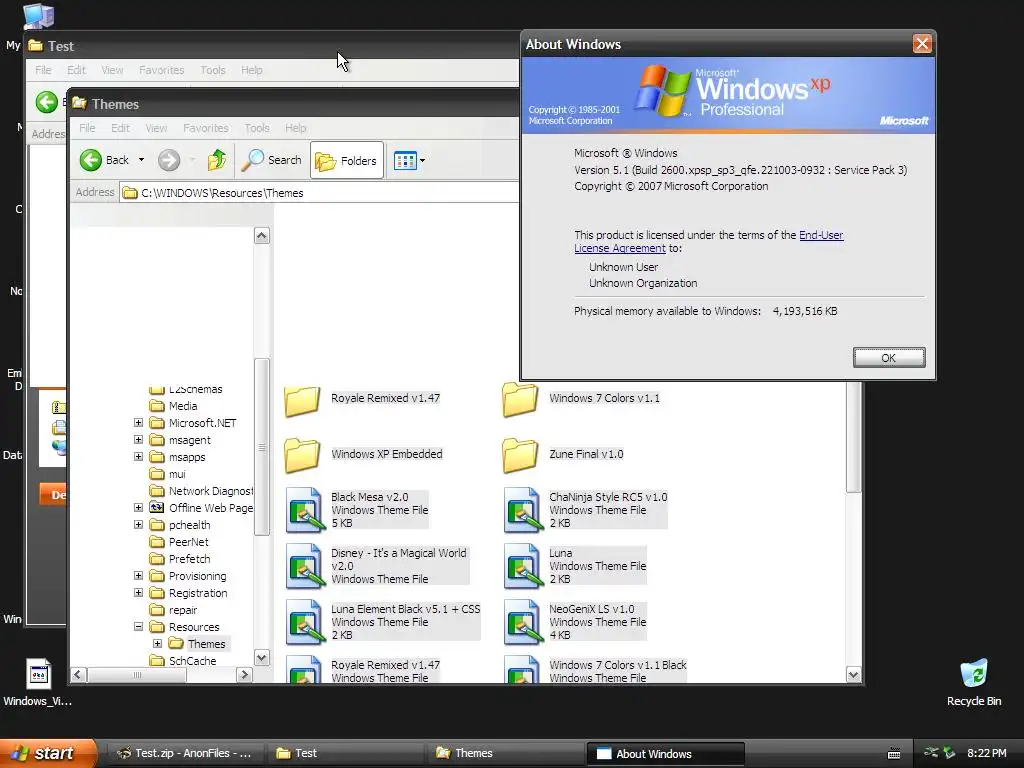Click folder tree scroll right arrow
The height and width of the screenshot is (768, 1024).
coord(245,675)
